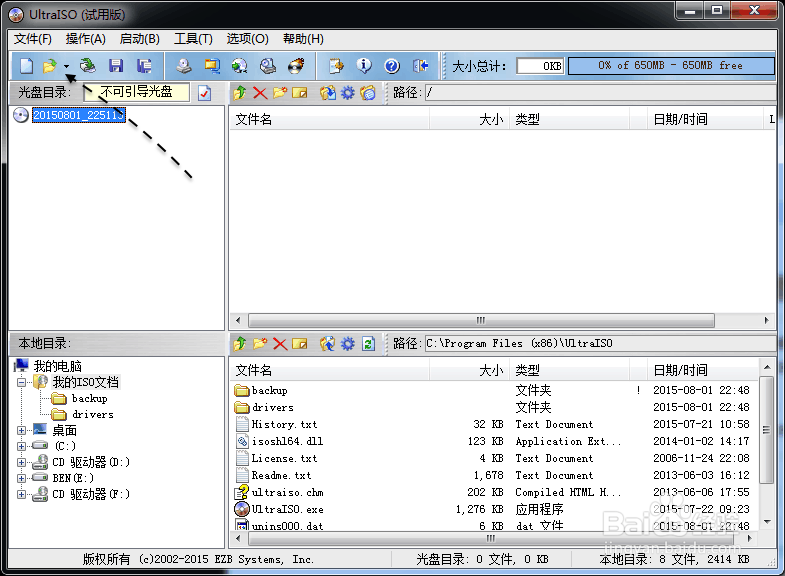Open the reopen dropdown arrow beside Open
Image resolution: width=785 pixels, height=576 pixels.
66,66
